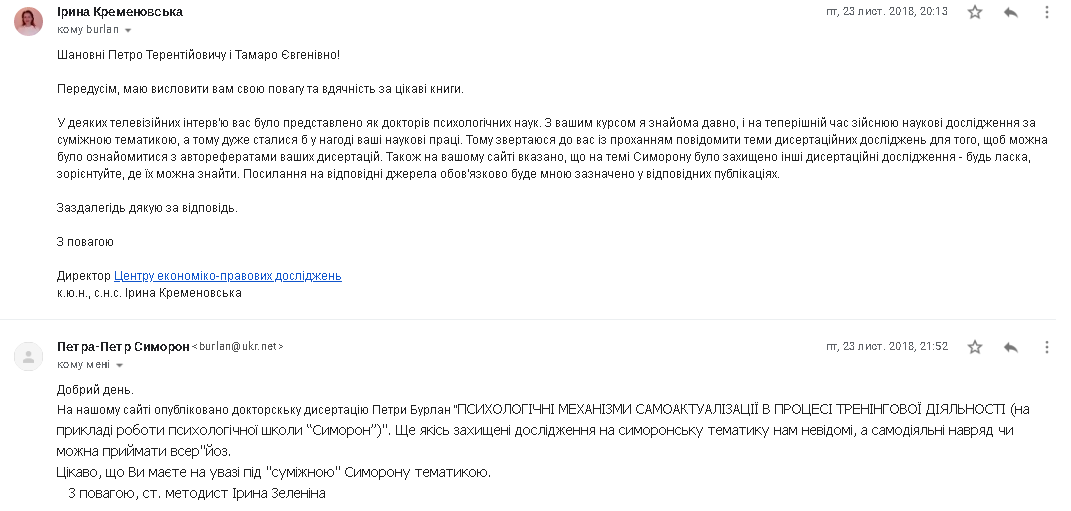Click sender name Ірина Кременовська
The image size is (1071, 511).
[x=120, y=12]
